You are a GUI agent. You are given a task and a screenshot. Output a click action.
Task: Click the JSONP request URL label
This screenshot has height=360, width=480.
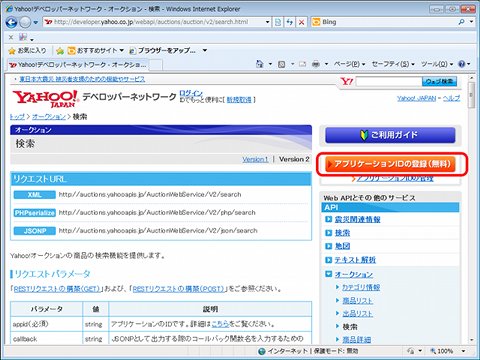pos(35,231)
